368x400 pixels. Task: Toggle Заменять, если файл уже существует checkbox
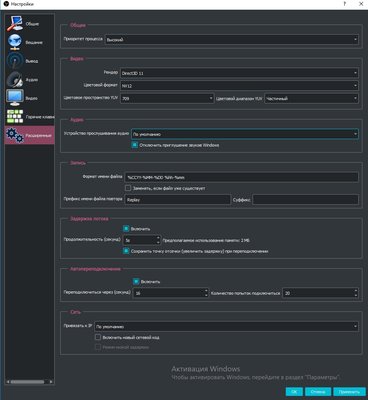coord(128,188)
